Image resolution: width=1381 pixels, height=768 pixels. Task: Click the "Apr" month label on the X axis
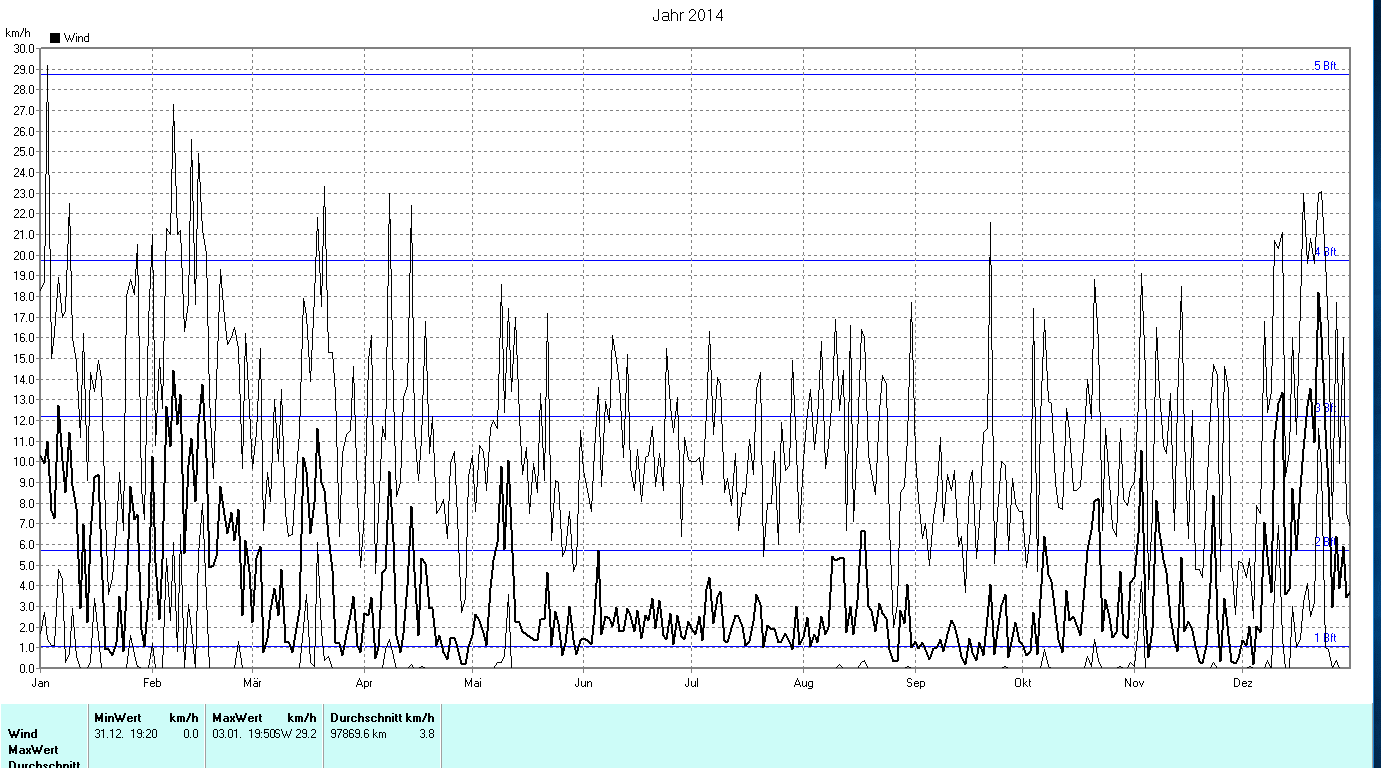pos(364,683)
